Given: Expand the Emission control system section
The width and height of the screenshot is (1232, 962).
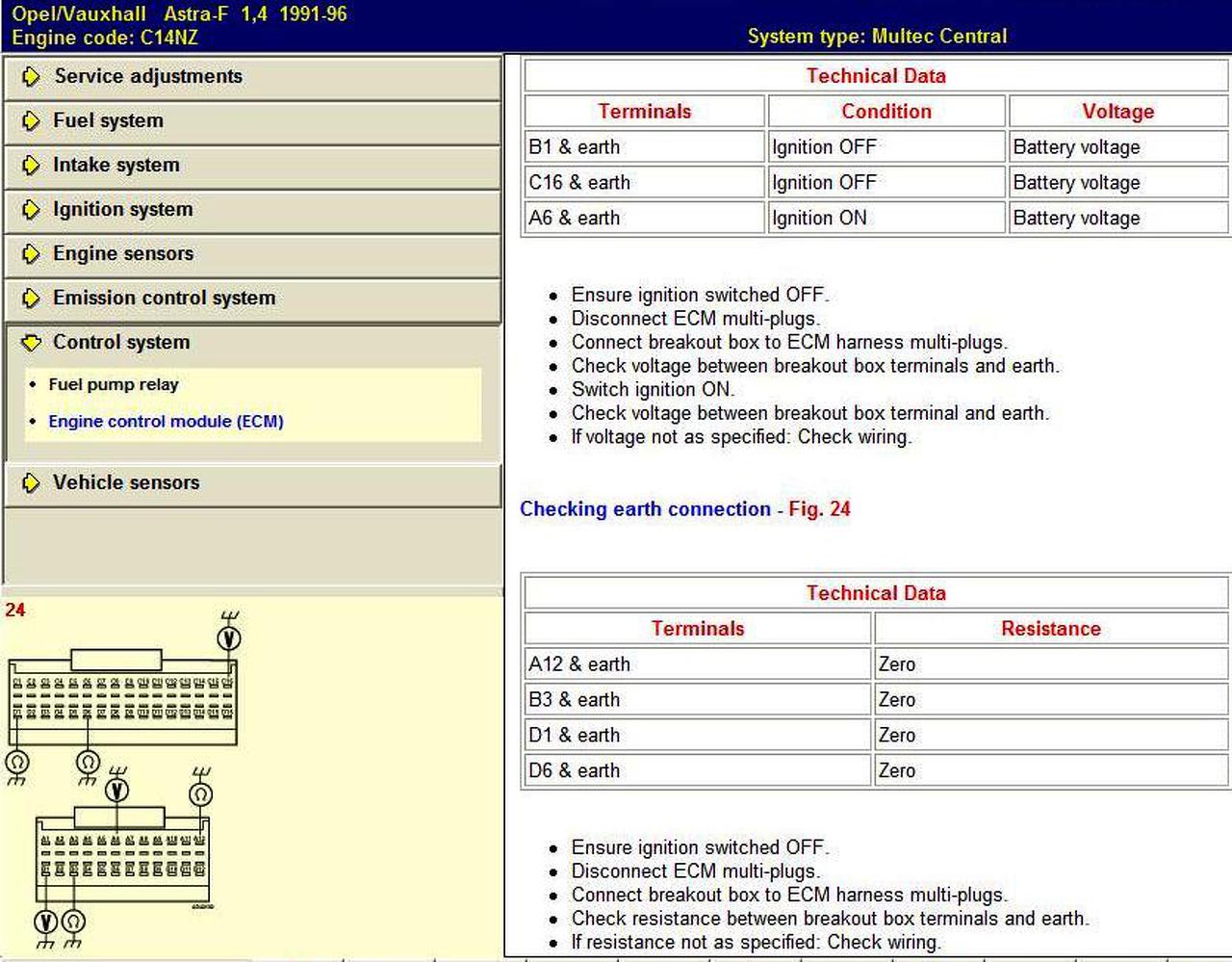Looking at the screenshot, I should tap(252, 299).
